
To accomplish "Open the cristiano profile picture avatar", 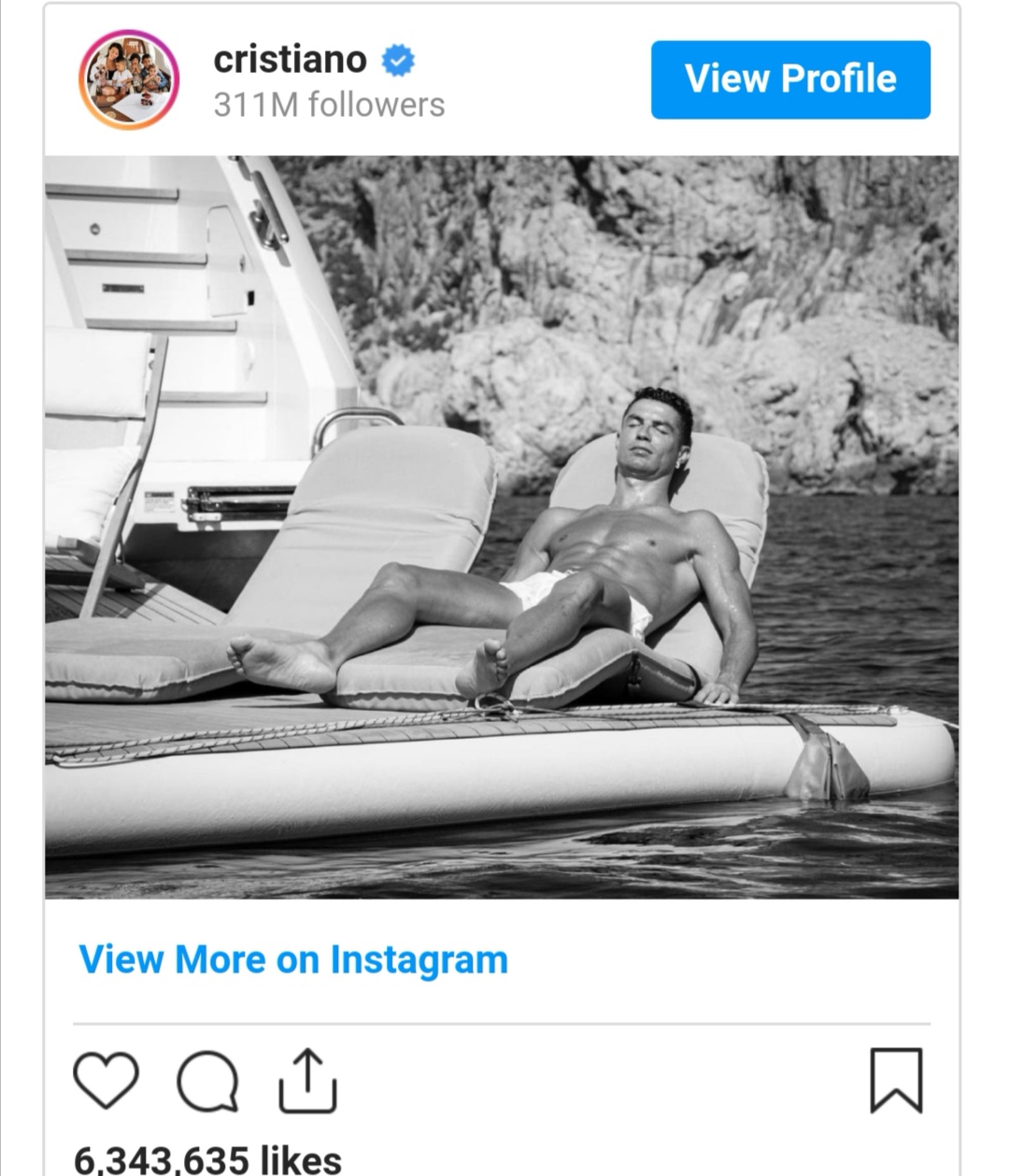I will tap(129, 79).
